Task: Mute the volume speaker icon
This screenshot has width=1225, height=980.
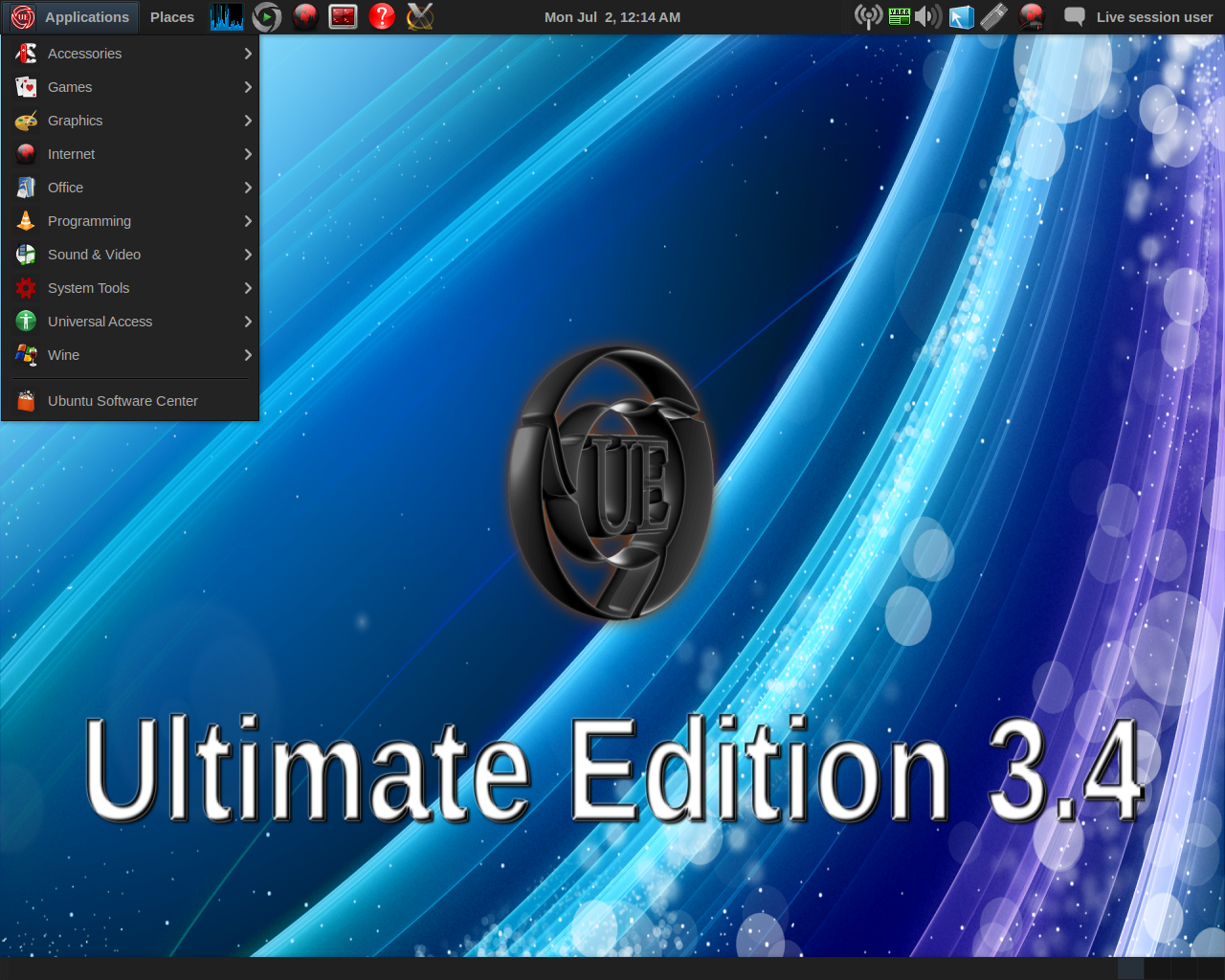Action: [928, 16]
